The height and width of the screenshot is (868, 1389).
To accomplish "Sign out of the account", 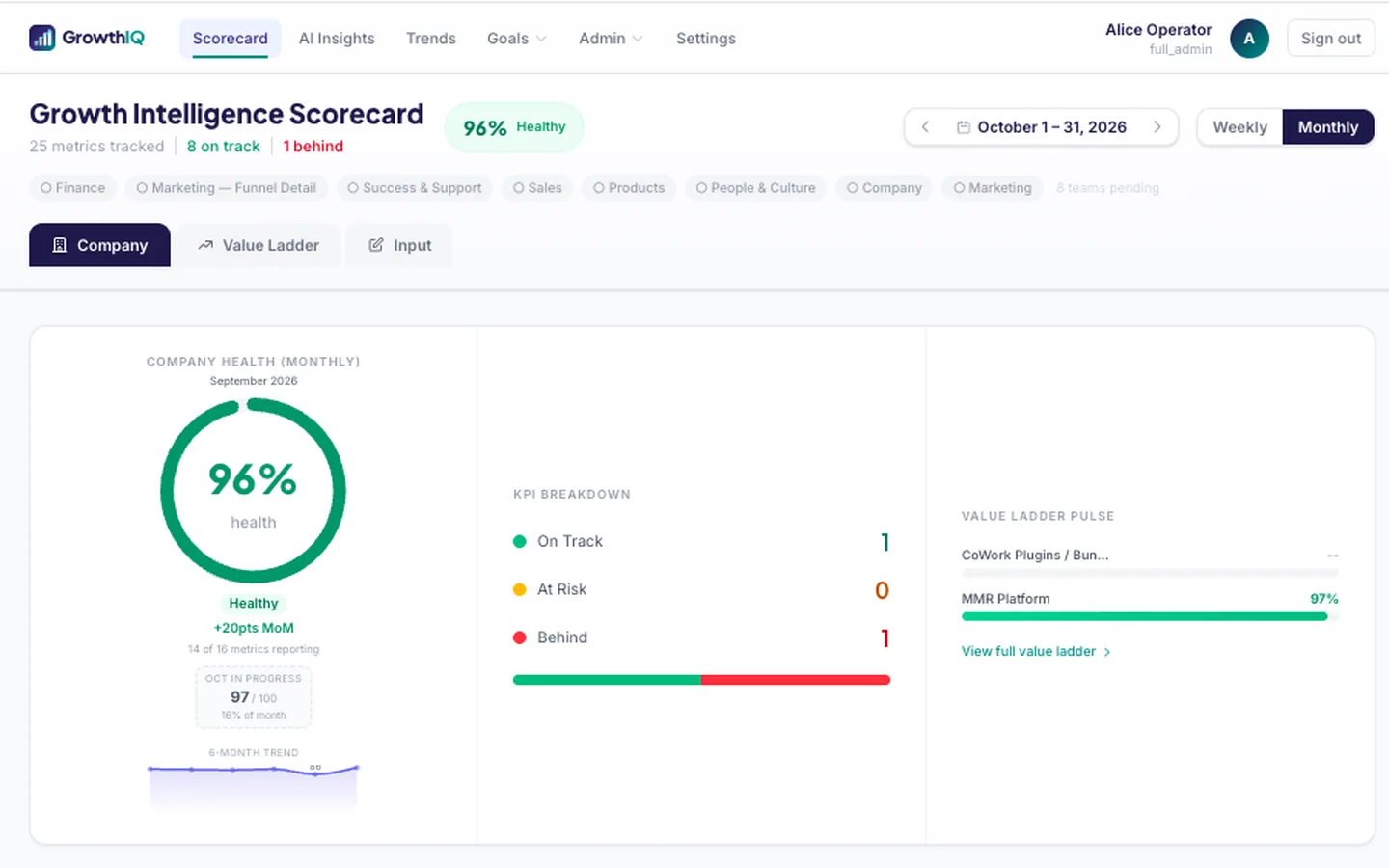I will click(1330, 39).
